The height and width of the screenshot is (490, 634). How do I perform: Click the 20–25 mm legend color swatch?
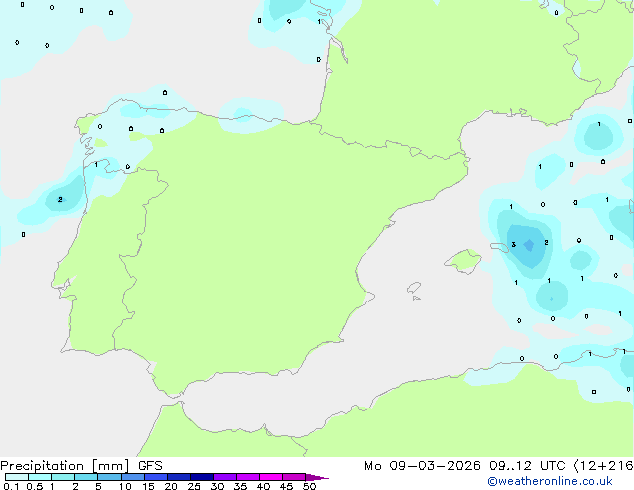pyautogui.click(x=179, y=477)
